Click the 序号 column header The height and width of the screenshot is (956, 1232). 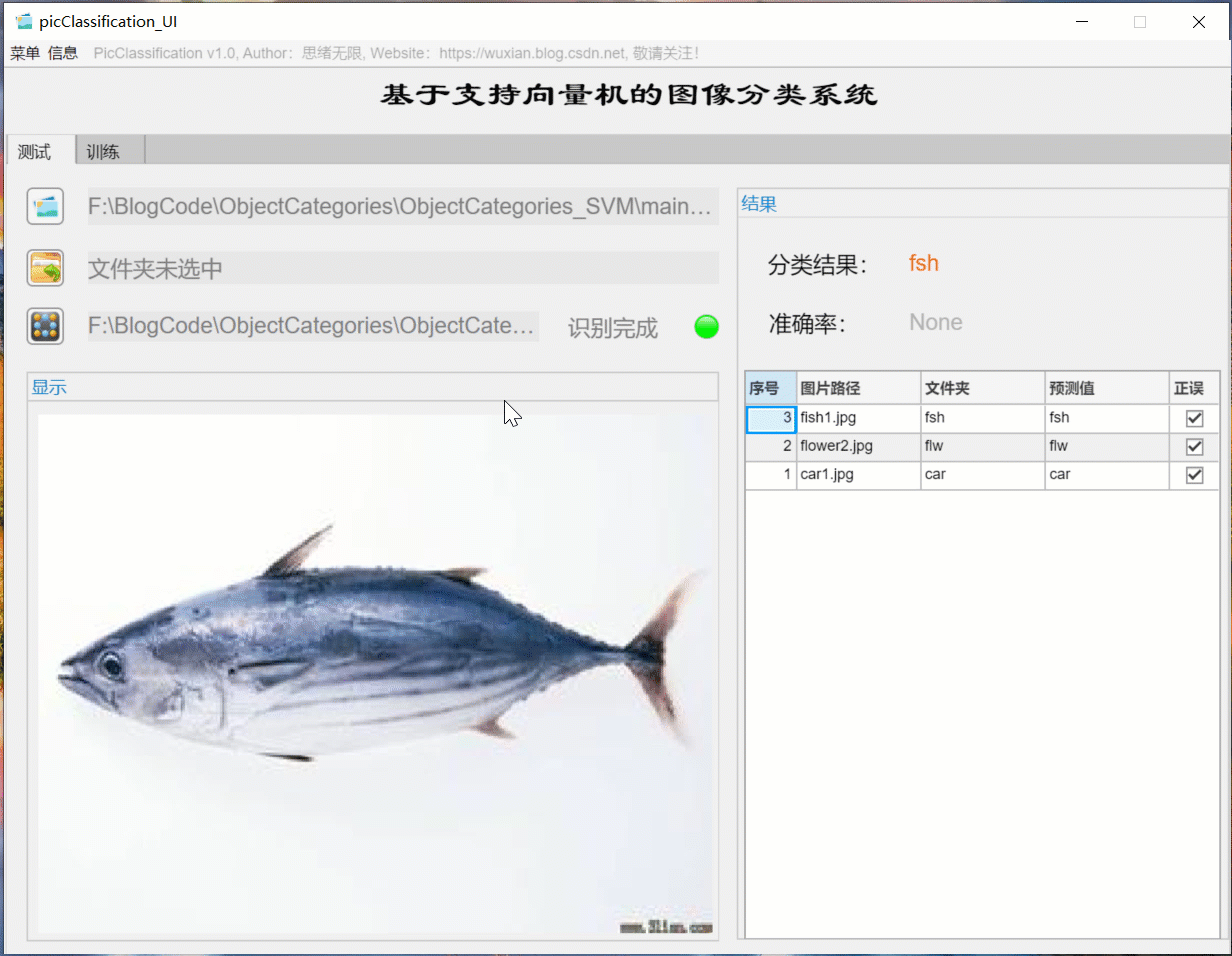pyautogui.click(x=771, y=388)
